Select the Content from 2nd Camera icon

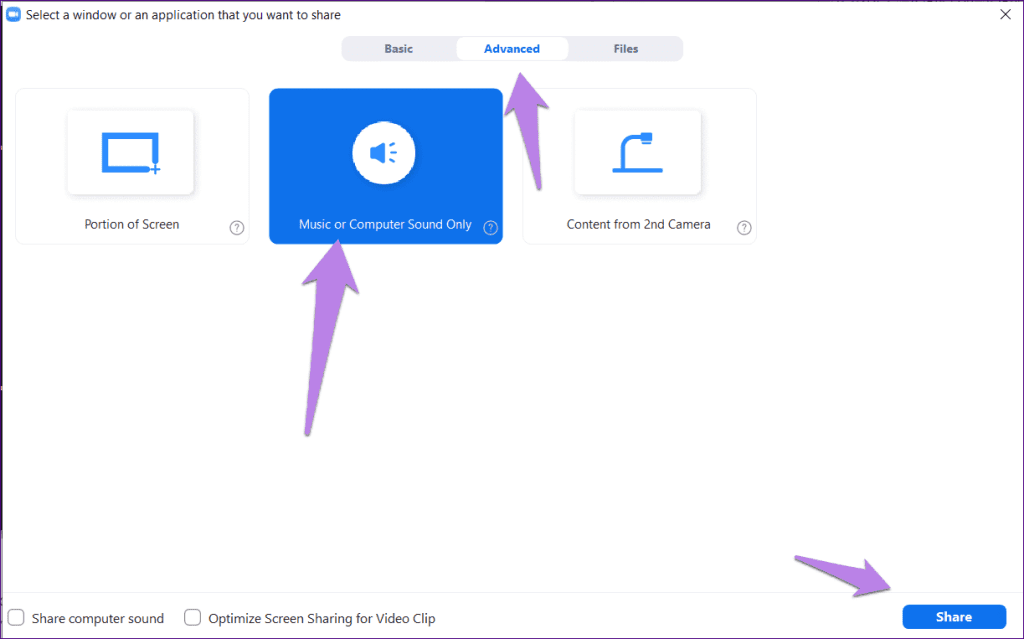click(x=638, y=151)
